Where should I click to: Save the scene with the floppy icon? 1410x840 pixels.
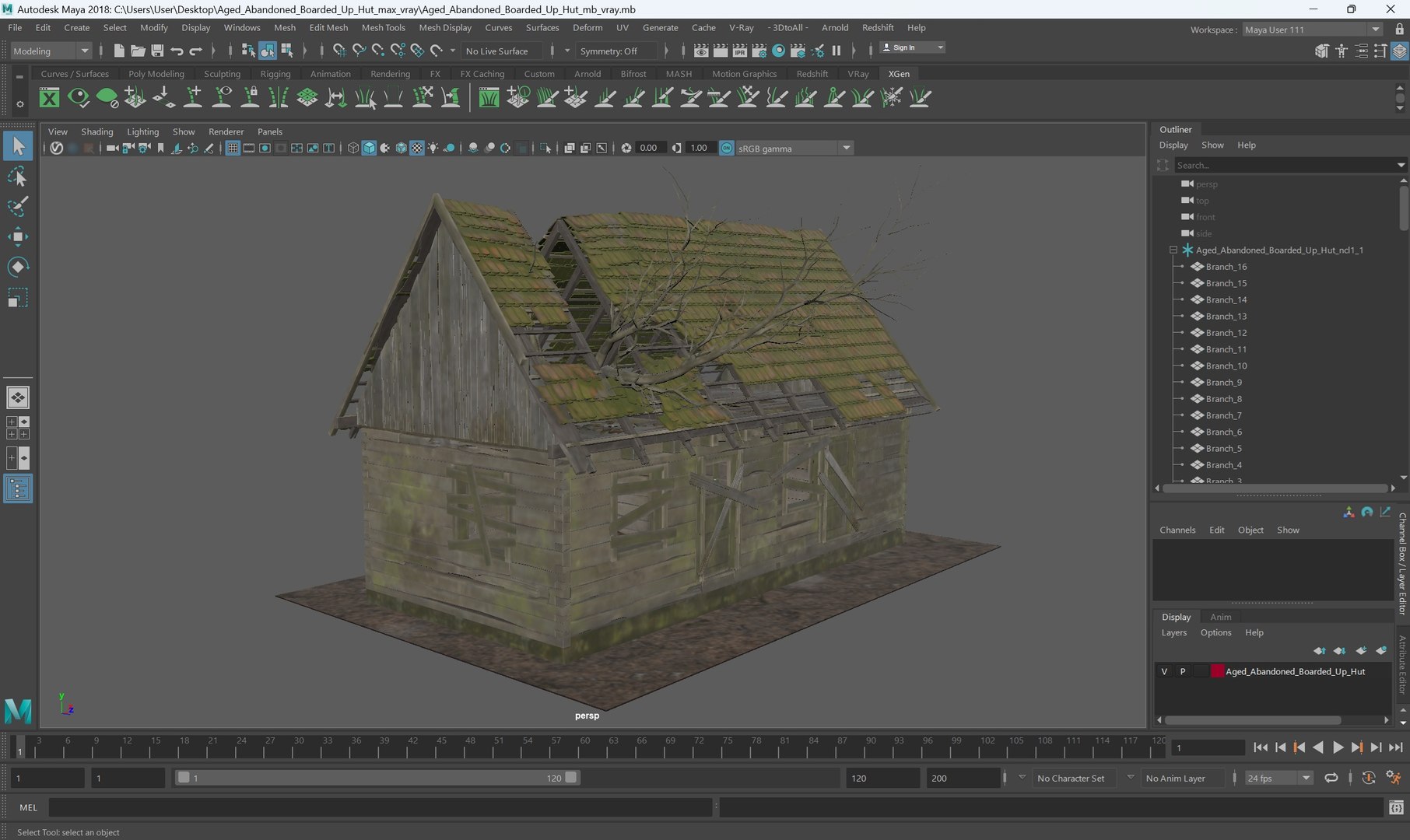pos(157,51)
